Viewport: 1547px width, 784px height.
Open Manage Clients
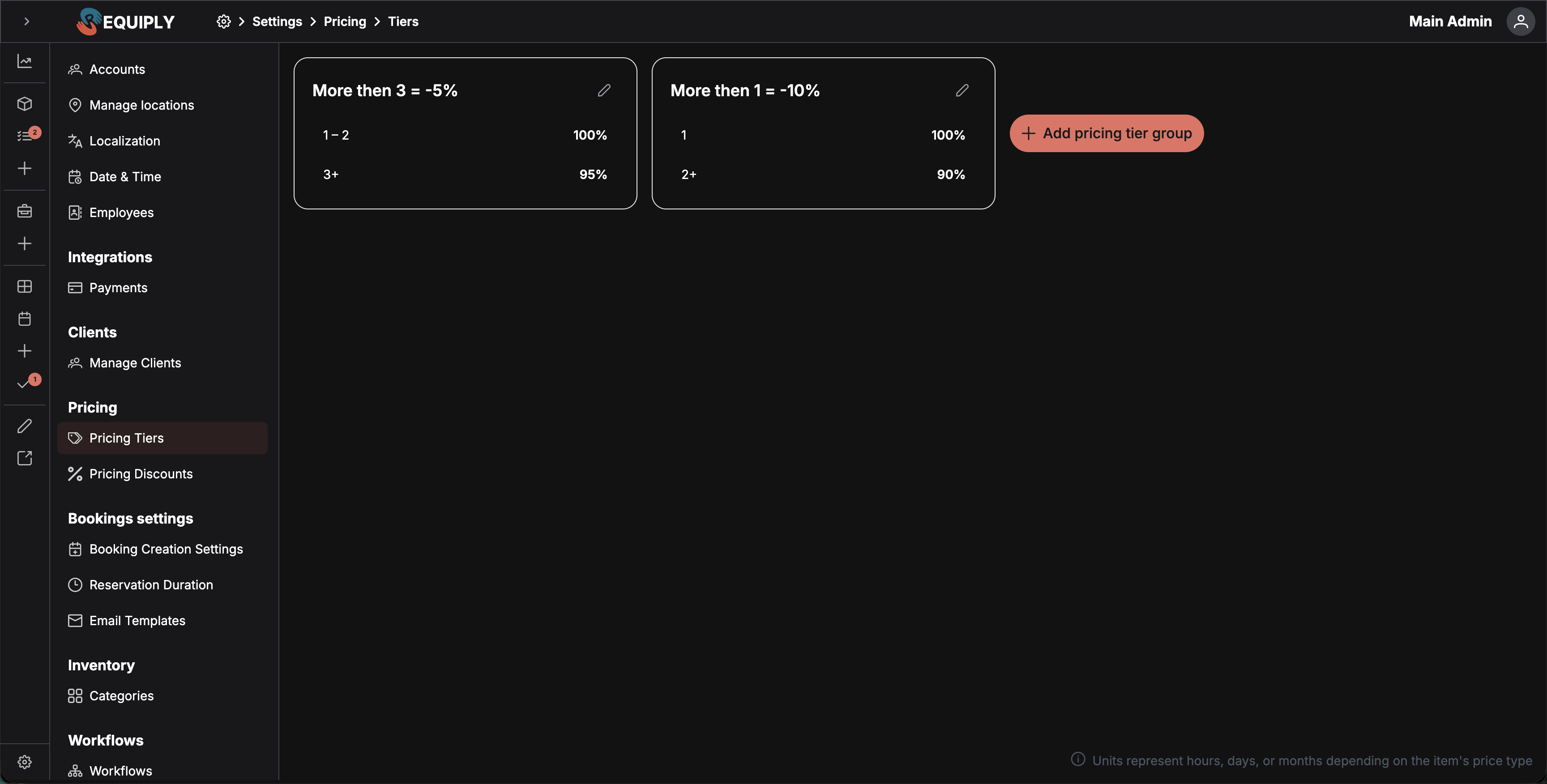click(162, 363)
